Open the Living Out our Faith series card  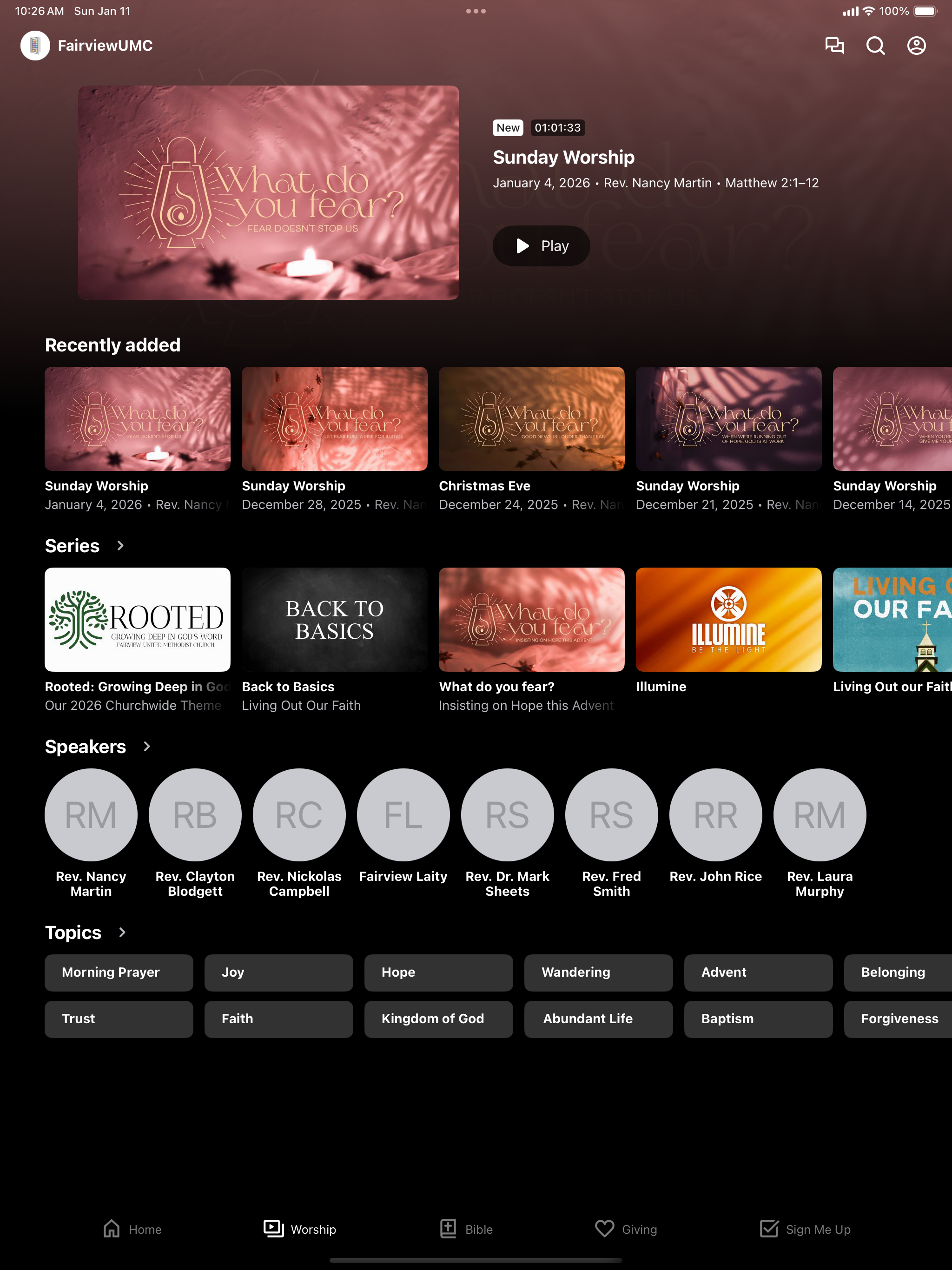point(892,620)
